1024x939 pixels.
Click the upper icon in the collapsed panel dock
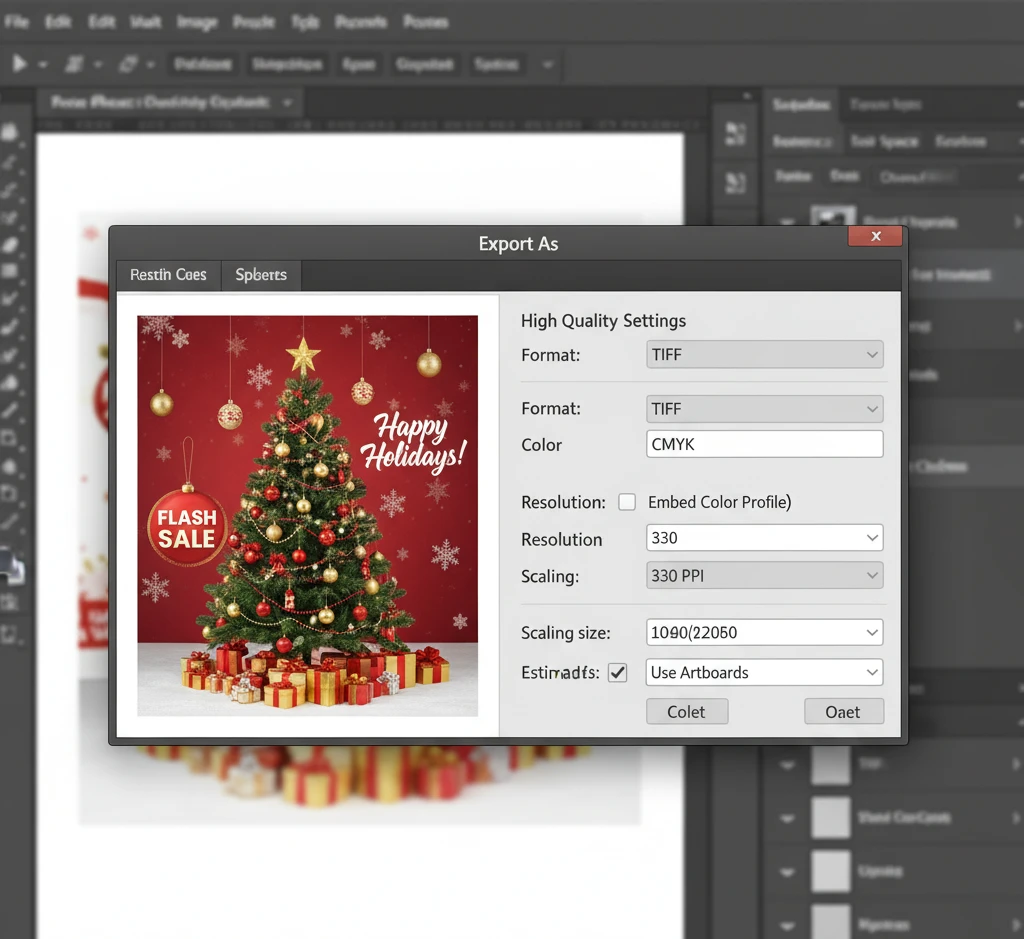736,134
